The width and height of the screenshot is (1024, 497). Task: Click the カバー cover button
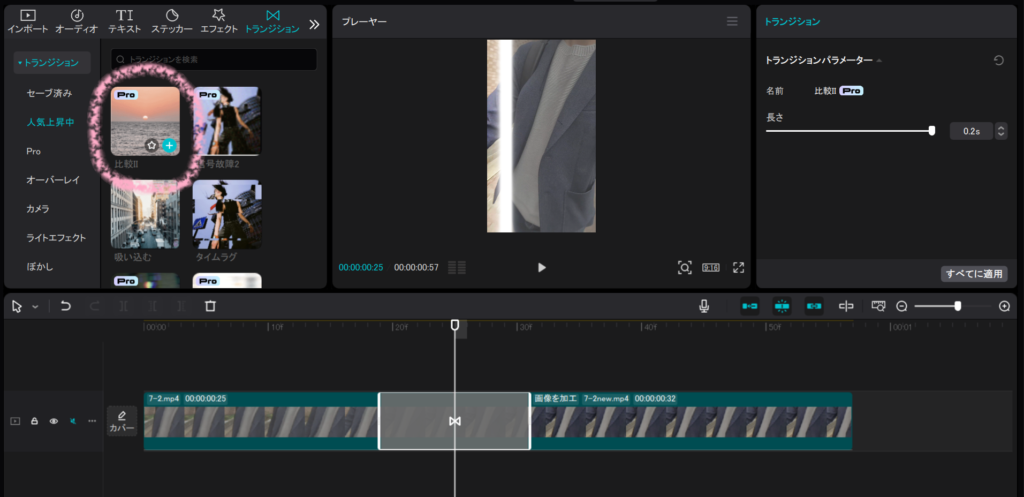point(122,421)
